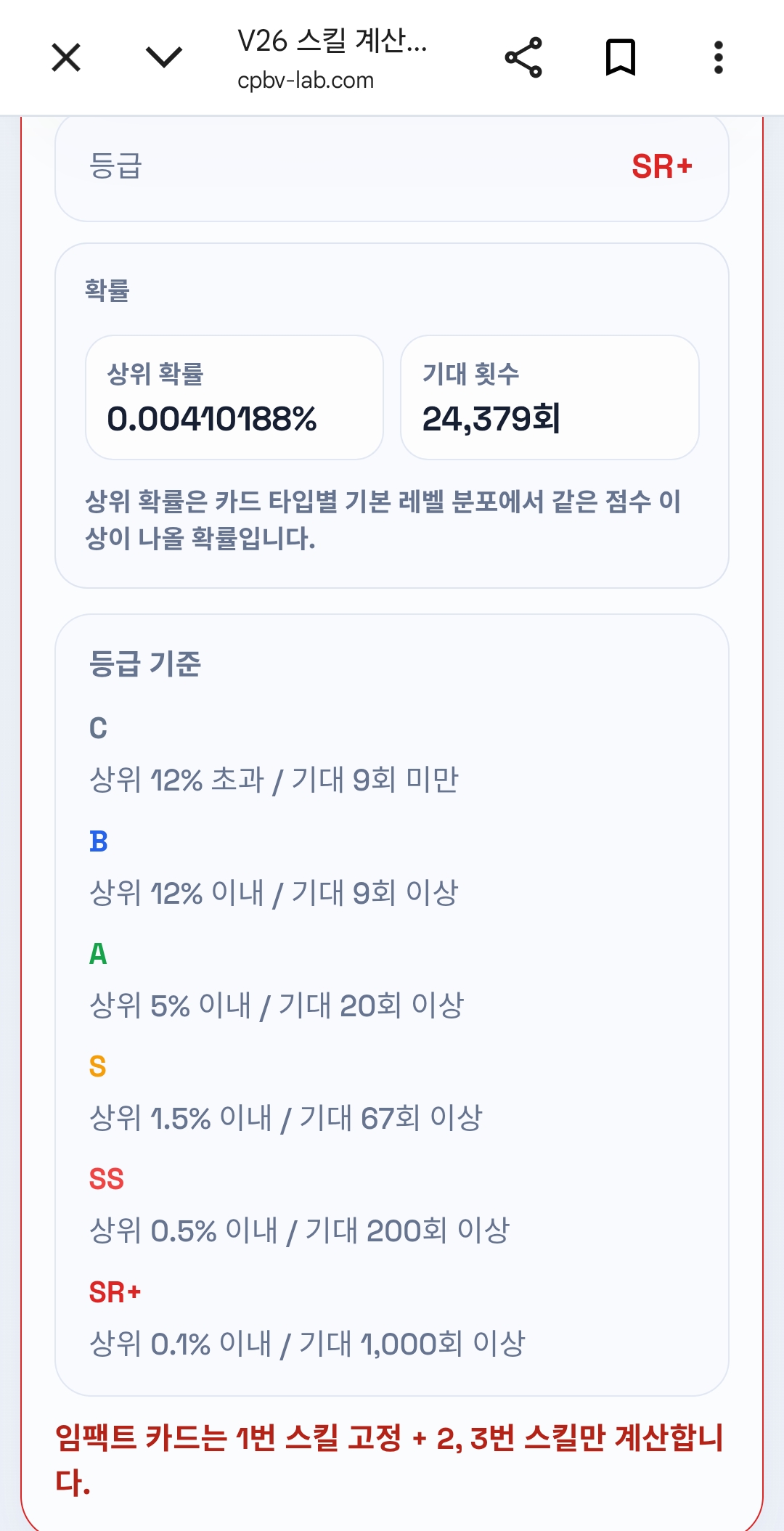
Task: Select the SR+ label in grade criteria
Action: pyautogui.click(x=115, y=1292)
